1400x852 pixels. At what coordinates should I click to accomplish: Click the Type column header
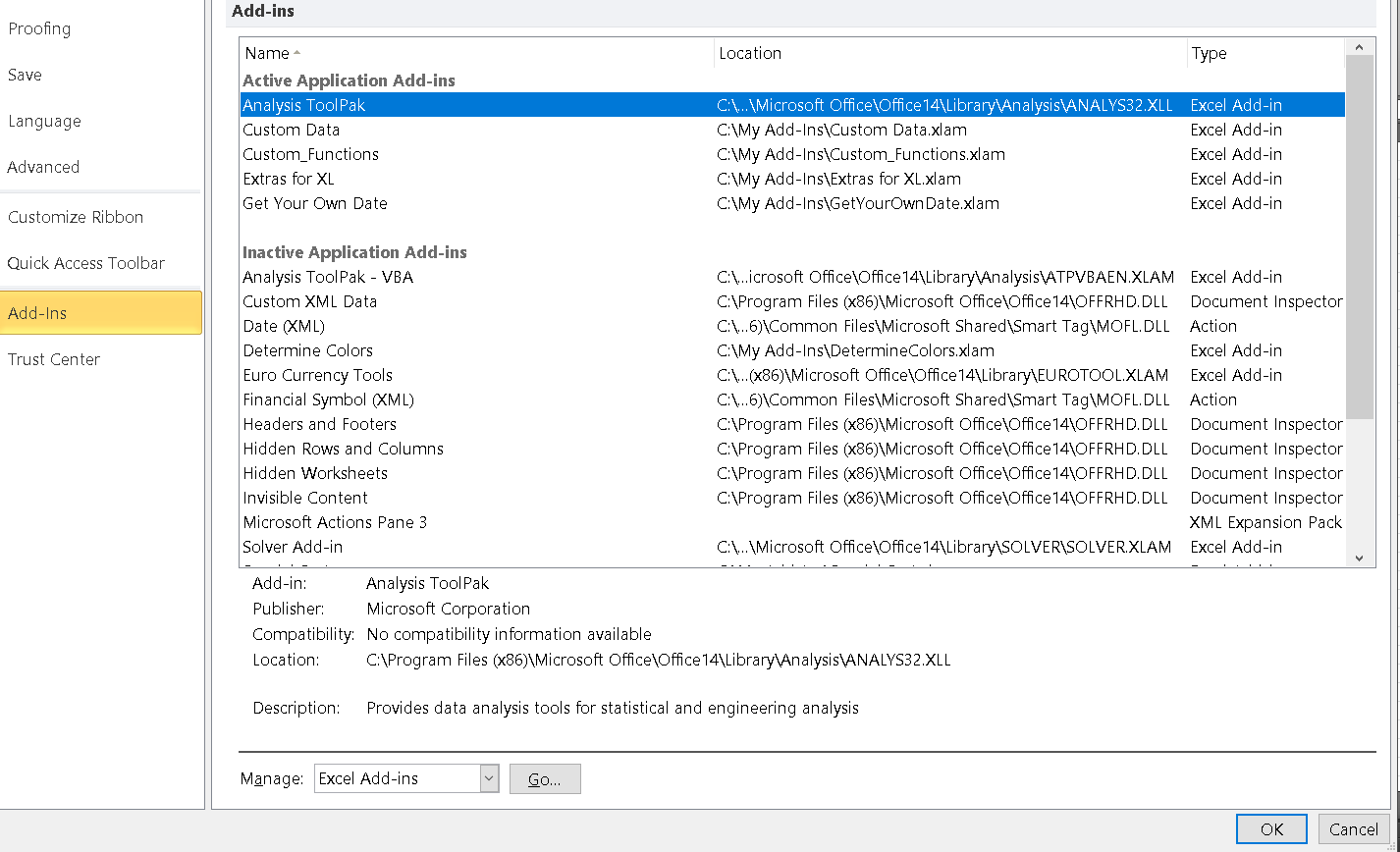pos(1265,54)
